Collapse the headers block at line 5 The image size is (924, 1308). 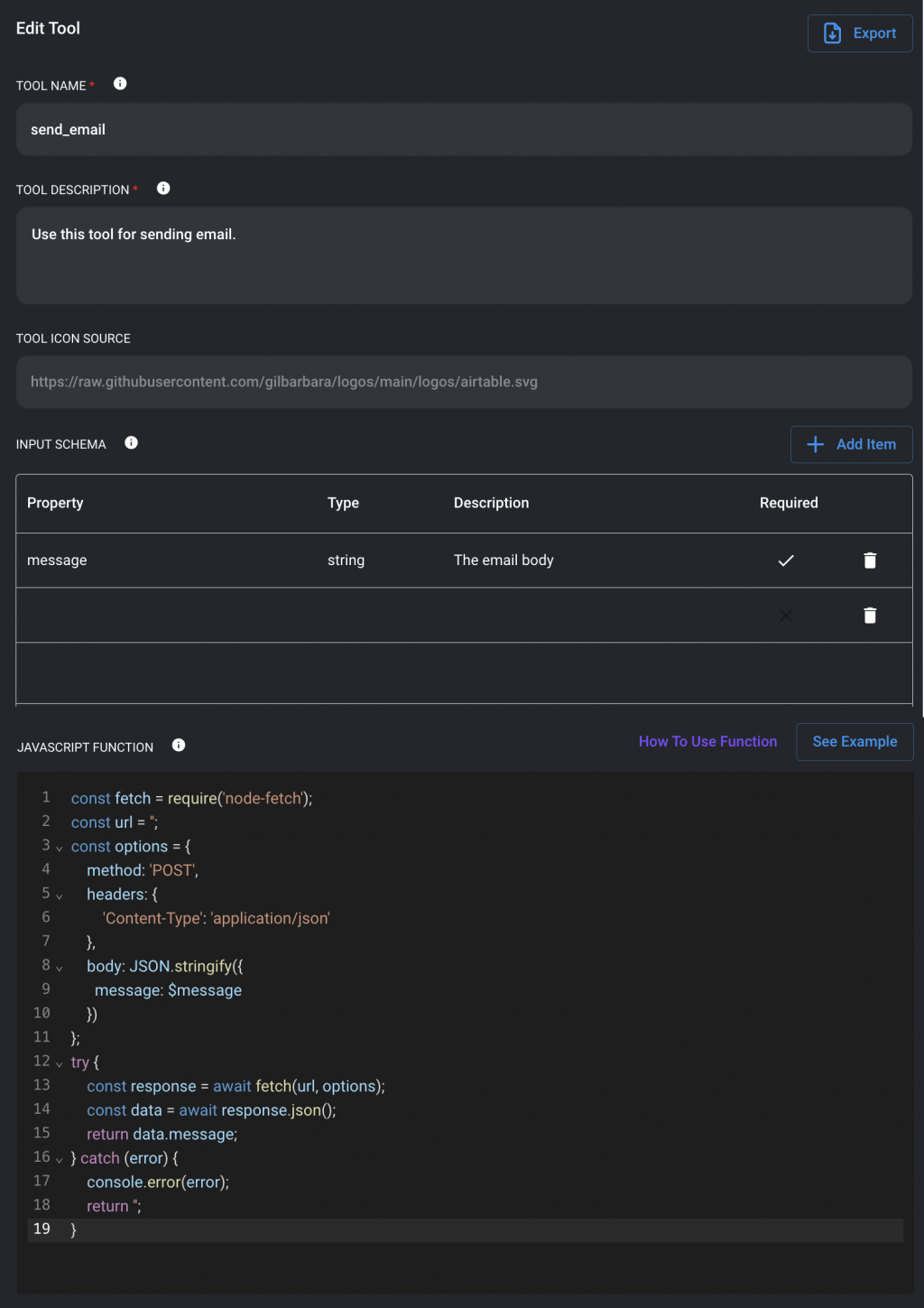click(x=60, y=896)
